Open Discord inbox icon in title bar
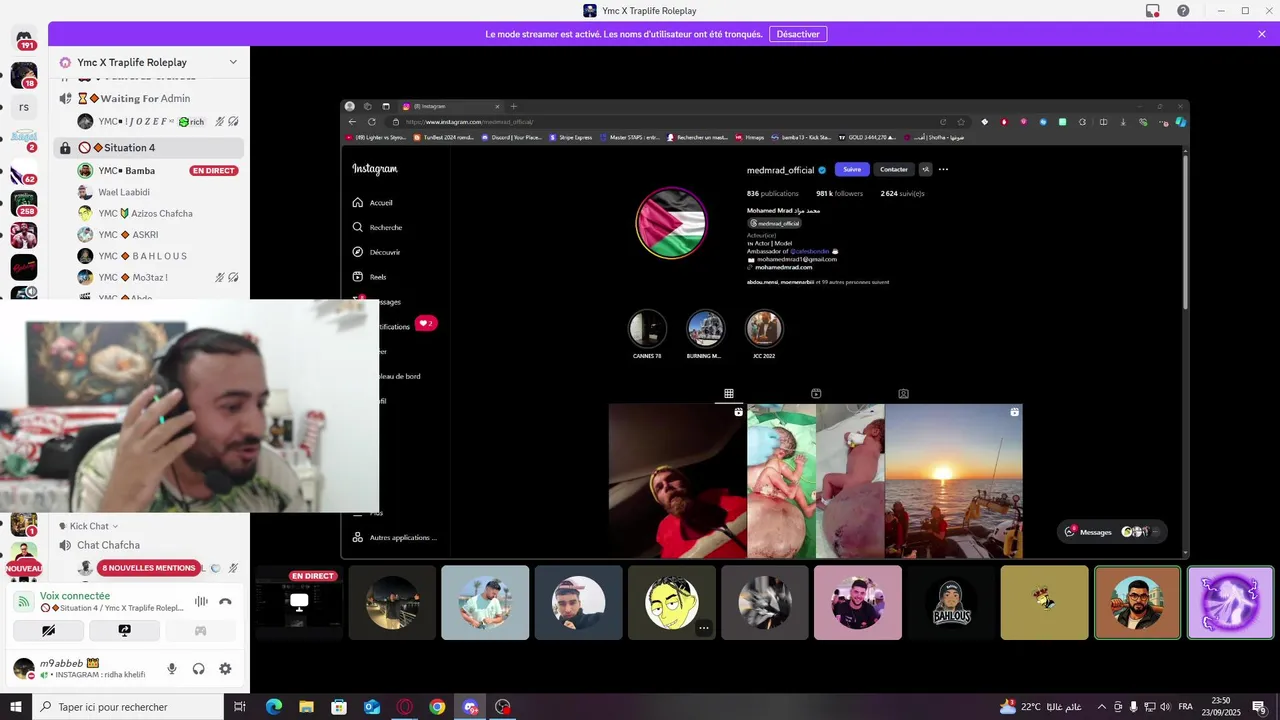Viewport: 1280px width, 720px height. pos(1153,11)
